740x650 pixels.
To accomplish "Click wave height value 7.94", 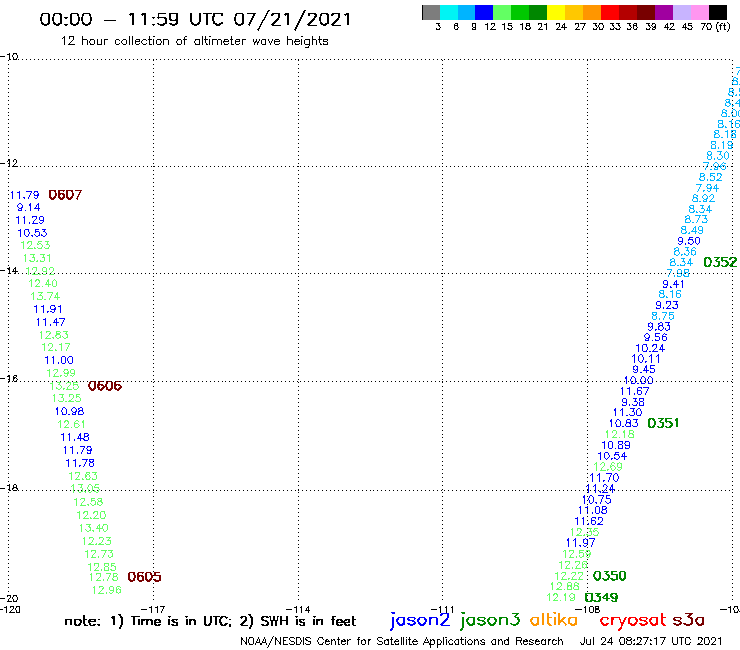I will pyautogui.click(x=707, y=188).
